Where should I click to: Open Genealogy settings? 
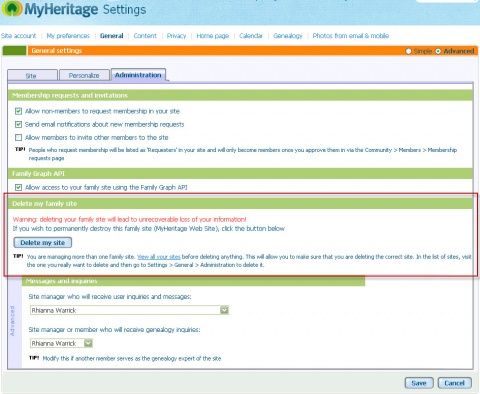tap(288, 36)
